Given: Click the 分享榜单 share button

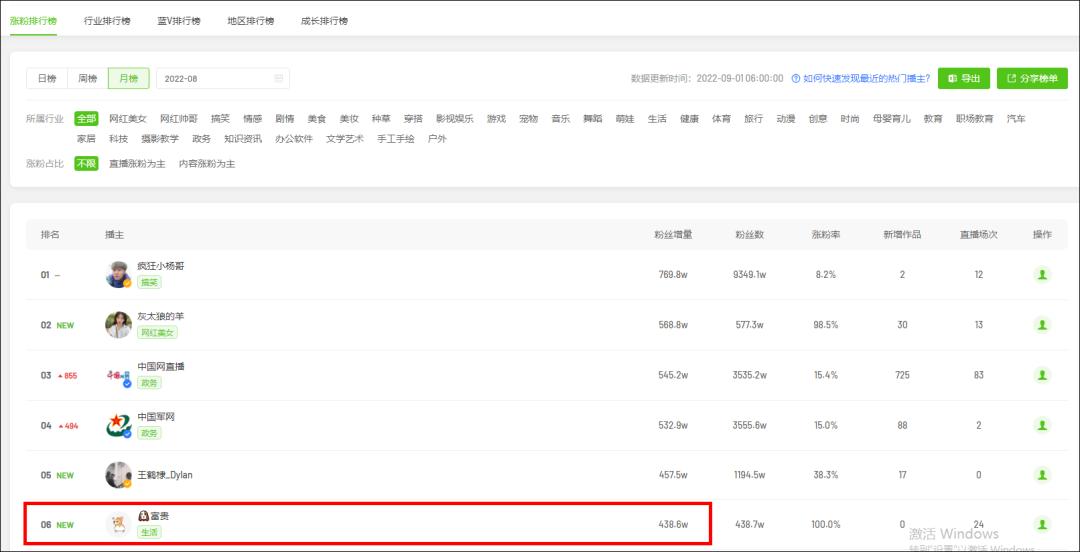Looking at the screenshot, I should 1032,79.
